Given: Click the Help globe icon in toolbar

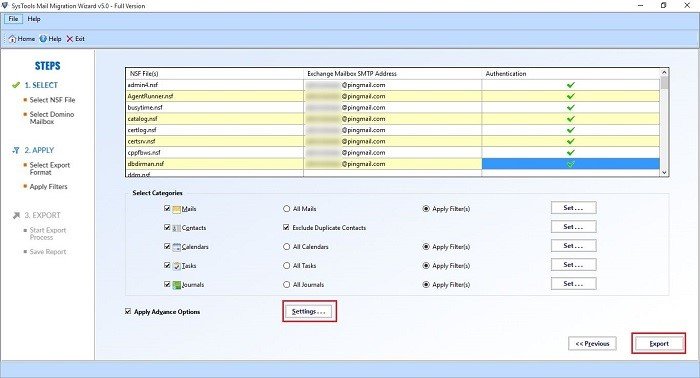Looking at the screenshot, I should pos(43,39).
